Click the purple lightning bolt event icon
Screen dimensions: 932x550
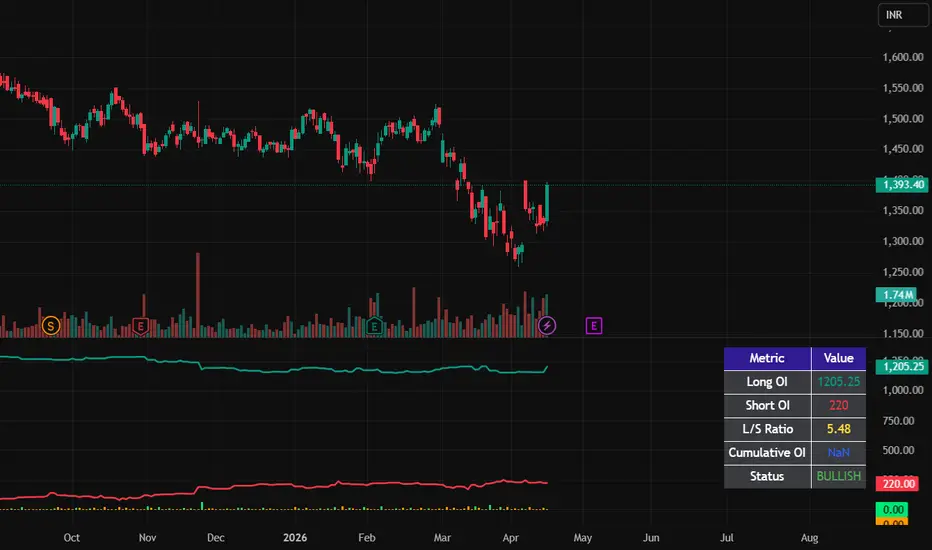click(x=547, y=326)
